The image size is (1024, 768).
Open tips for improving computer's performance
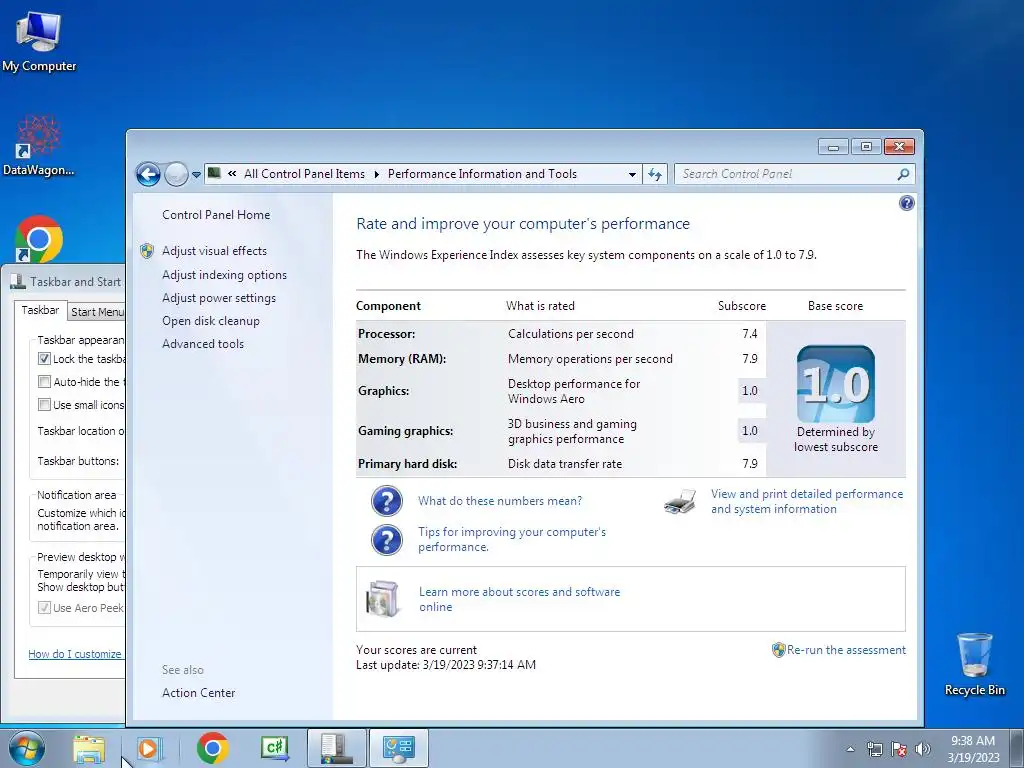[512, 539]
